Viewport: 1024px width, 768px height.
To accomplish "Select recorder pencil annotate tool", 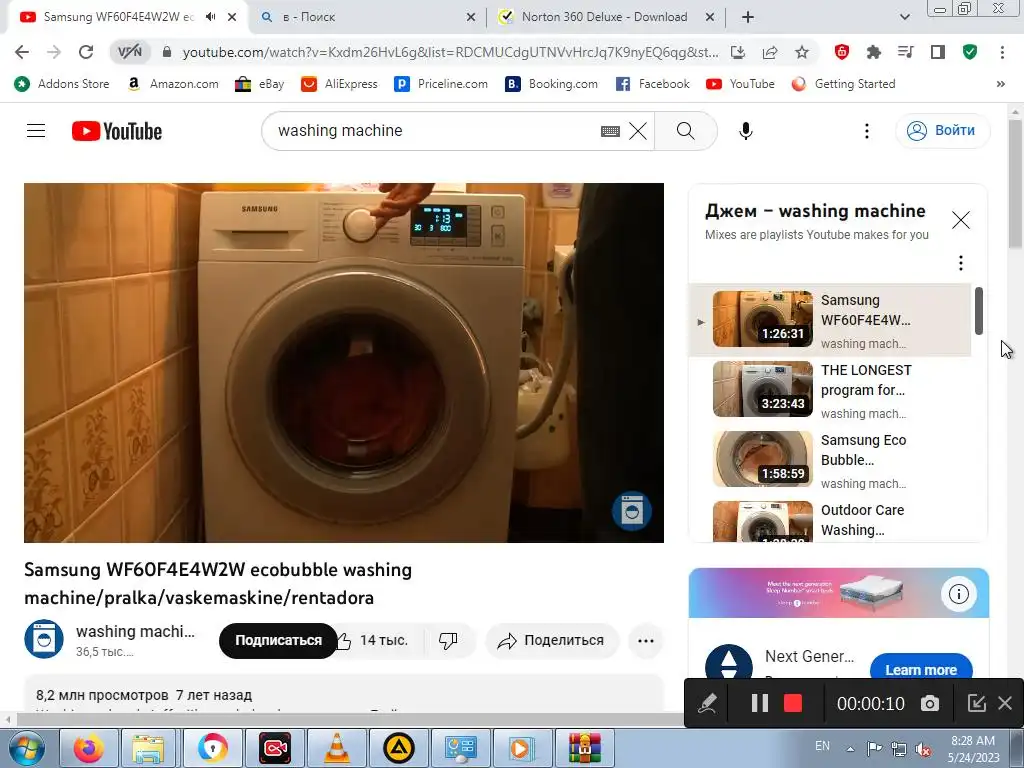I will coord(707,703).
